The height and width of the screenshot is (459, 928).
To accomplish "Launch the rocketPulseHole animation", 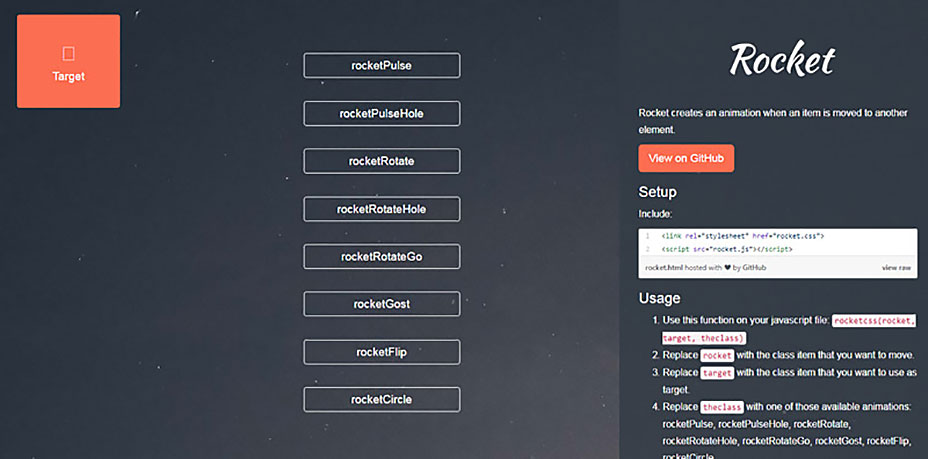I will (381, 114).
